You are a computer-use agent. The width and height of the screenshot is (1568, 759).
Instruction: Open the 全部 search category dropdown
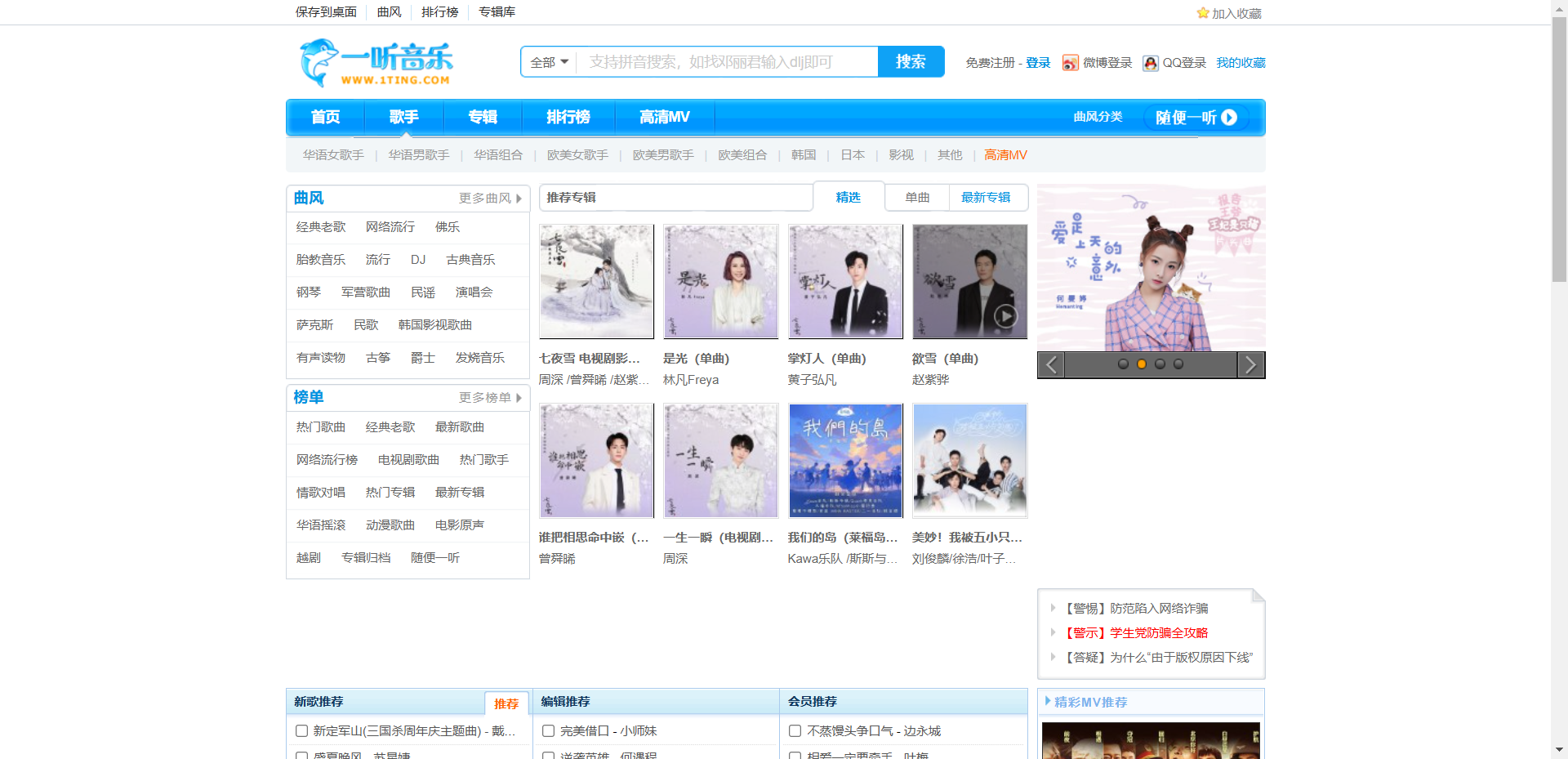tap(549, 61)
